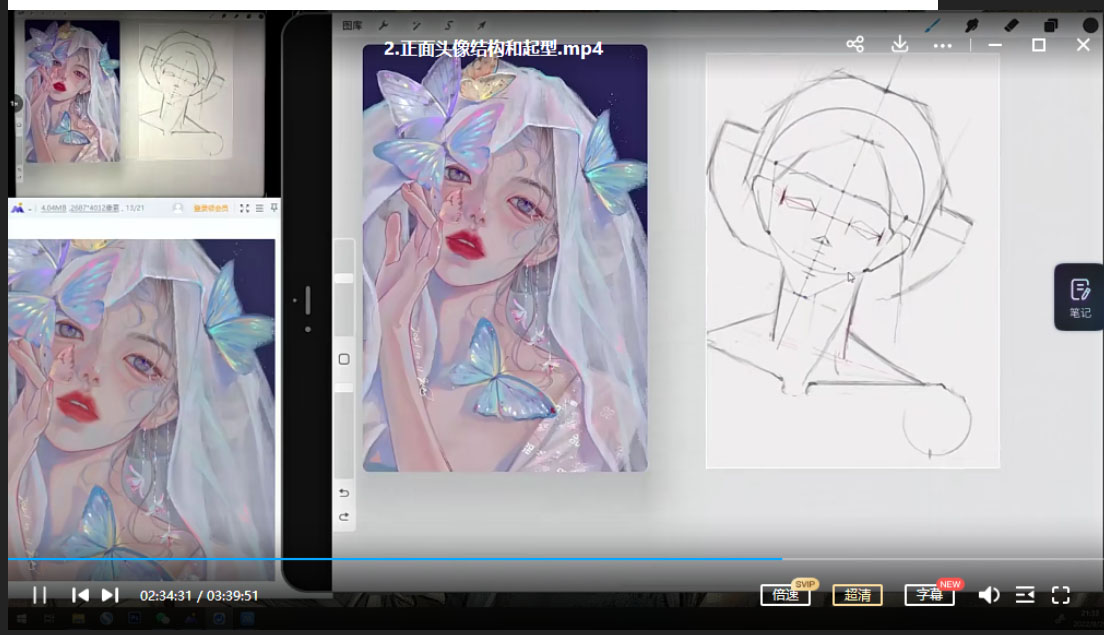Skip to the previous video

(80, 596)
